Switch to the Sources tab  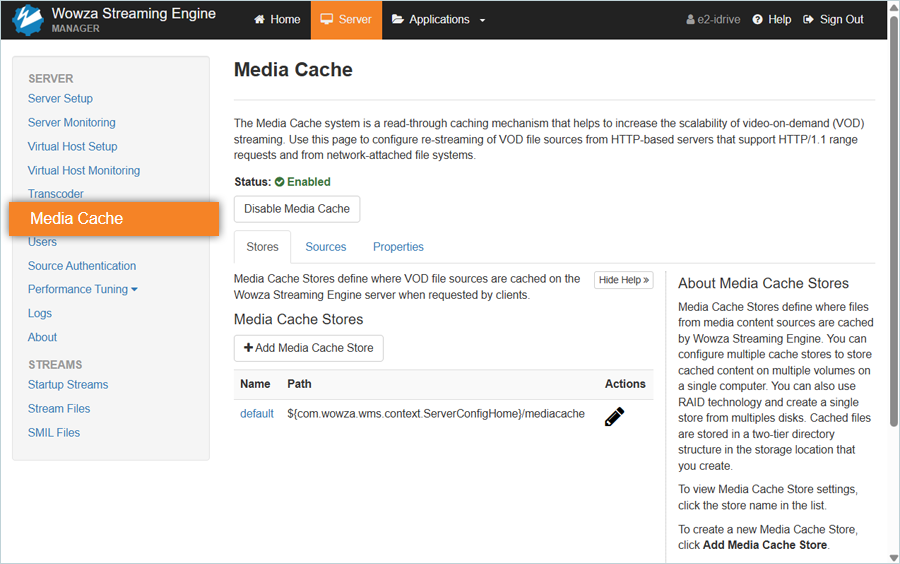click(x=325, y=247)
